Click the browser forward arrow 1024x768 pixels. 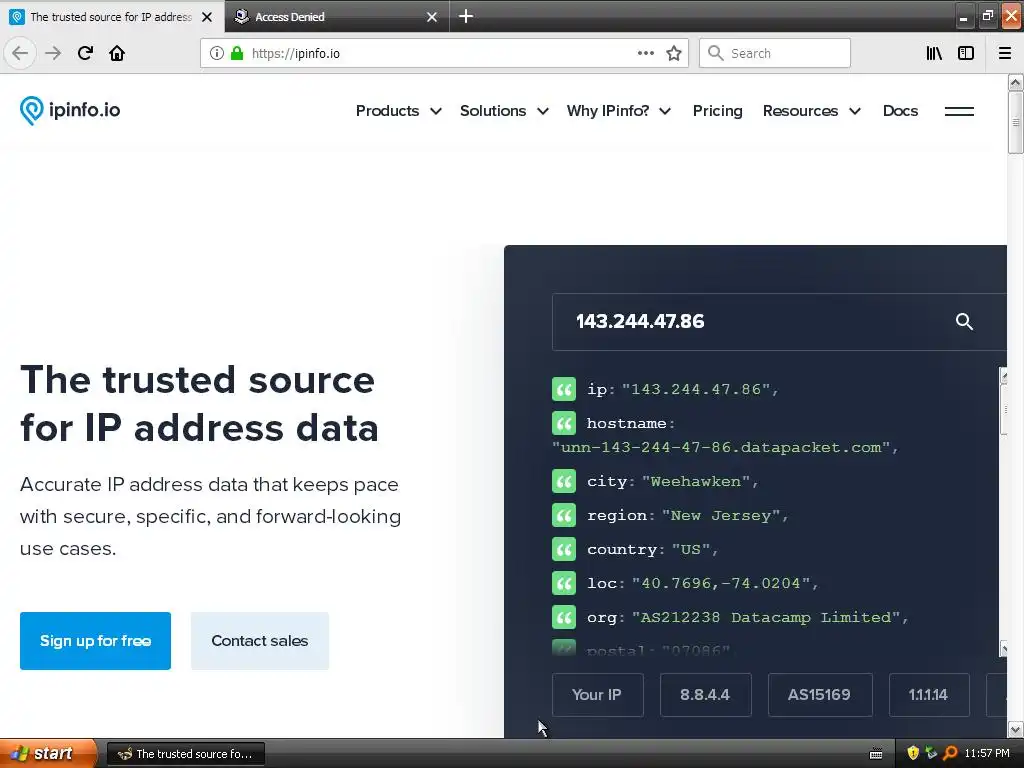pyautogui.click(x=53, y=53)
